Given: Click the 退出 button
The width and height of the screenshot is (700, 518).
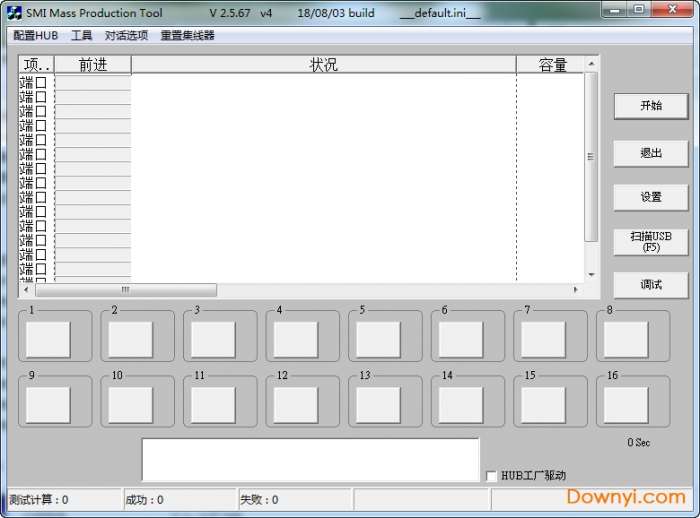Looking at the screenshot, I should coord(651,153).
